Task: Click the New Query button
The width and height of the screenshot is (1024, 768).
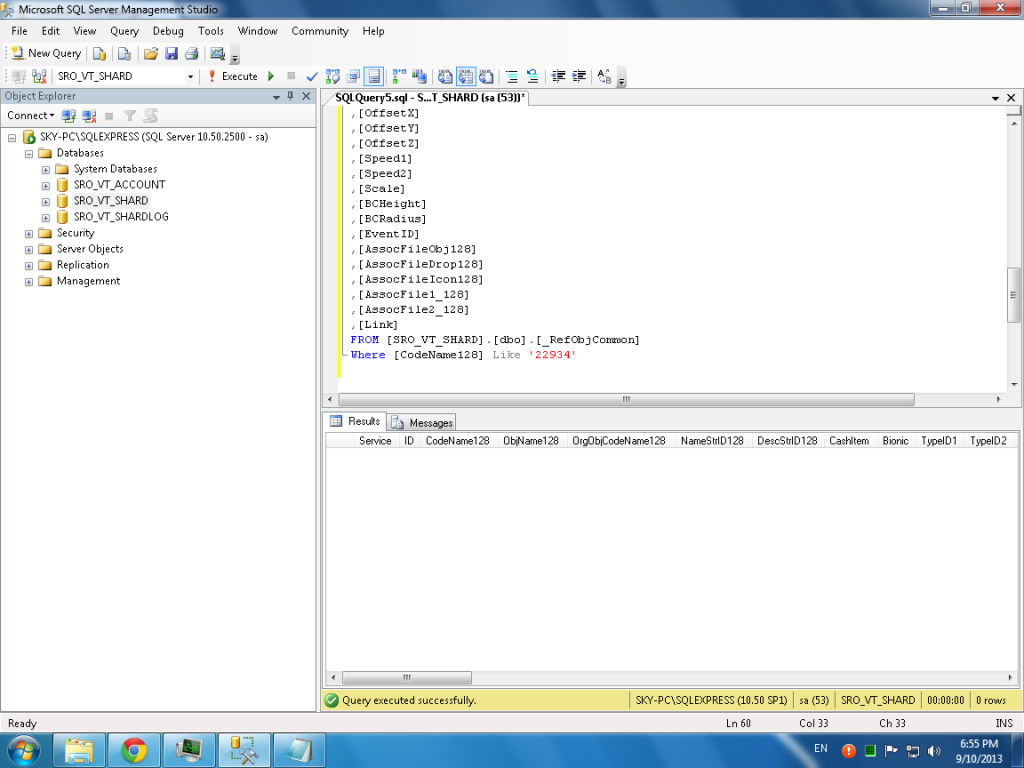Action: coord(46,54)
